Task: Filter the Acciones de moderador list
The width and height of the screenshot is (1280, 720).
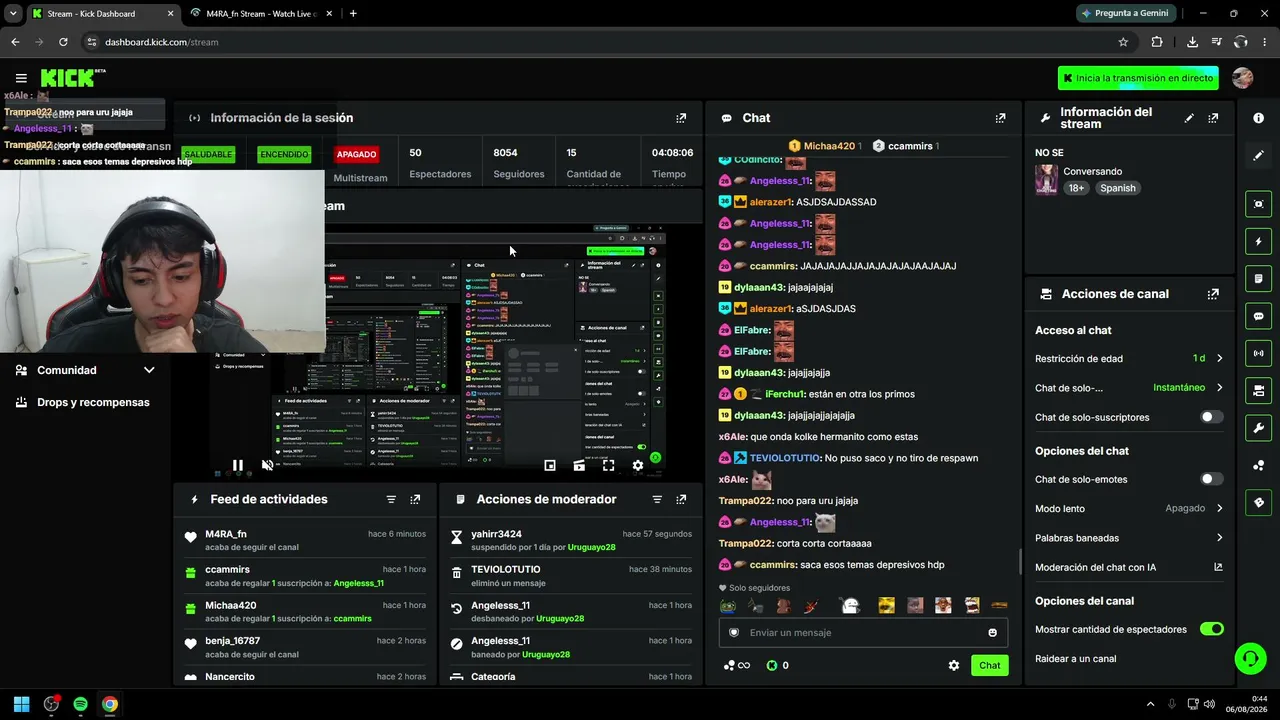Action: 657,499
